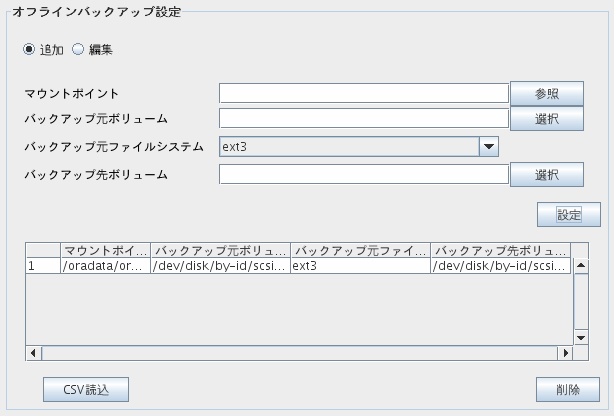Select the 編集 radio button

78,49
